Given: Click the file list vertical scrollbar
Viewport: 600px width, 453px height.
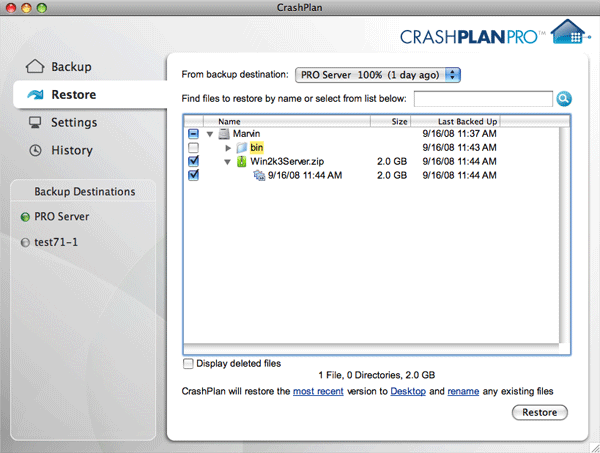Looking at the screenshot, I should [x=564, y=235].
